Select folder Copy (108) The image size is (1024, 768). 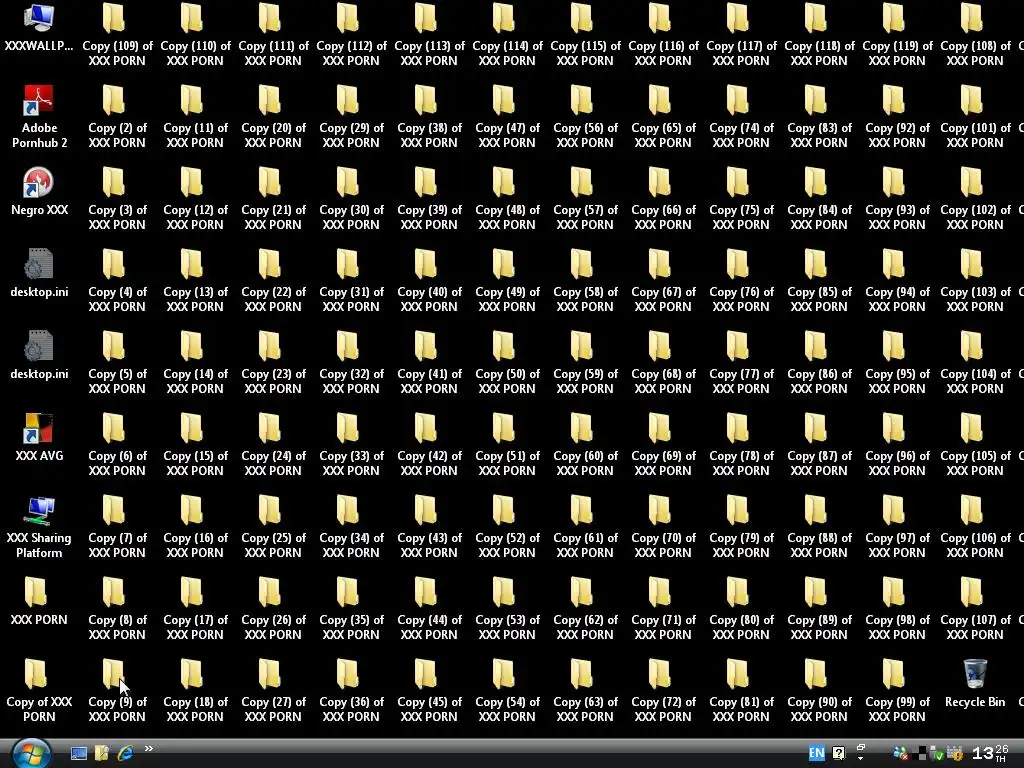pos(975,35)
